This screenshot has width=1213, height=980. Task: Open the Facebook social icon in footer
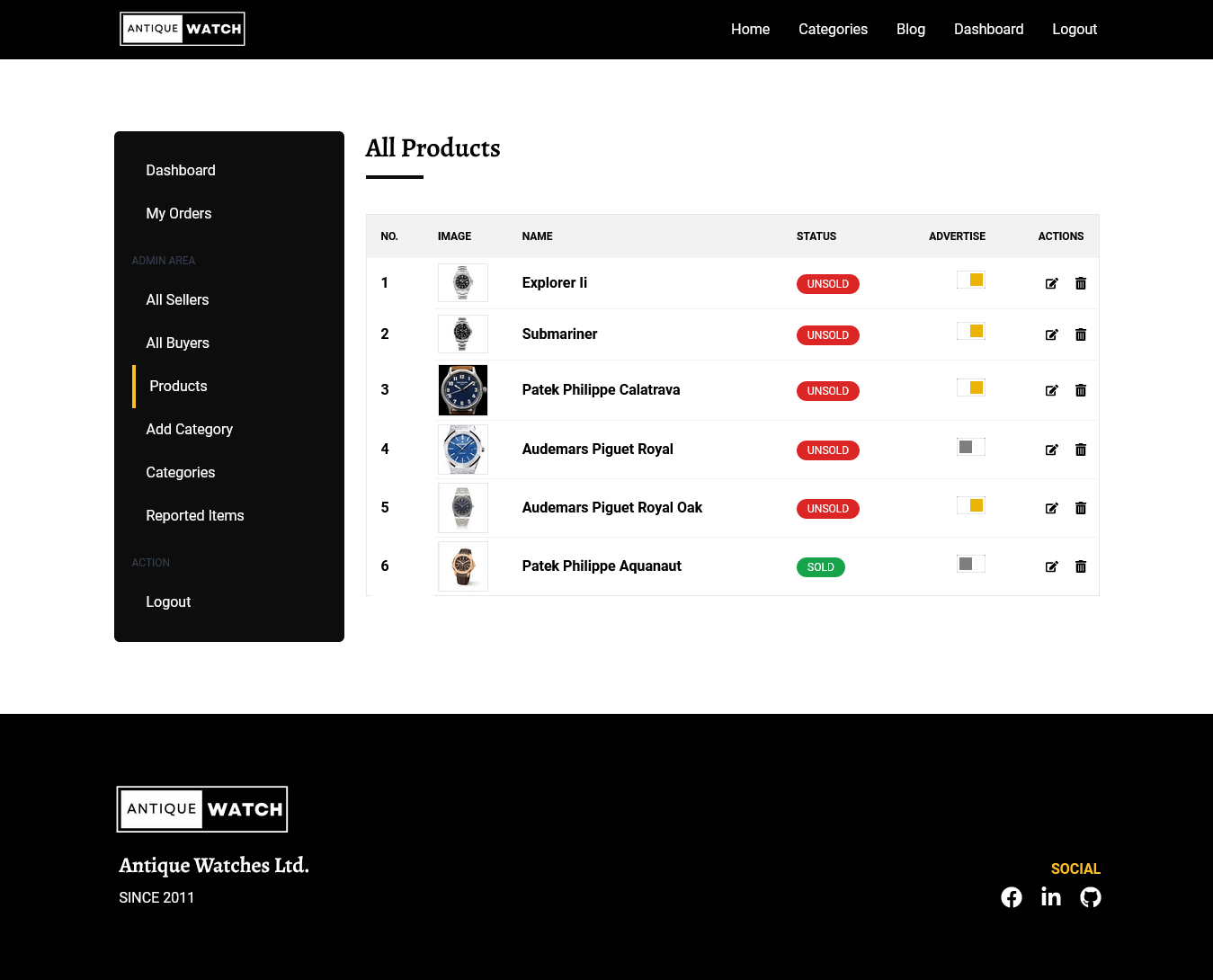(1012, 897)
